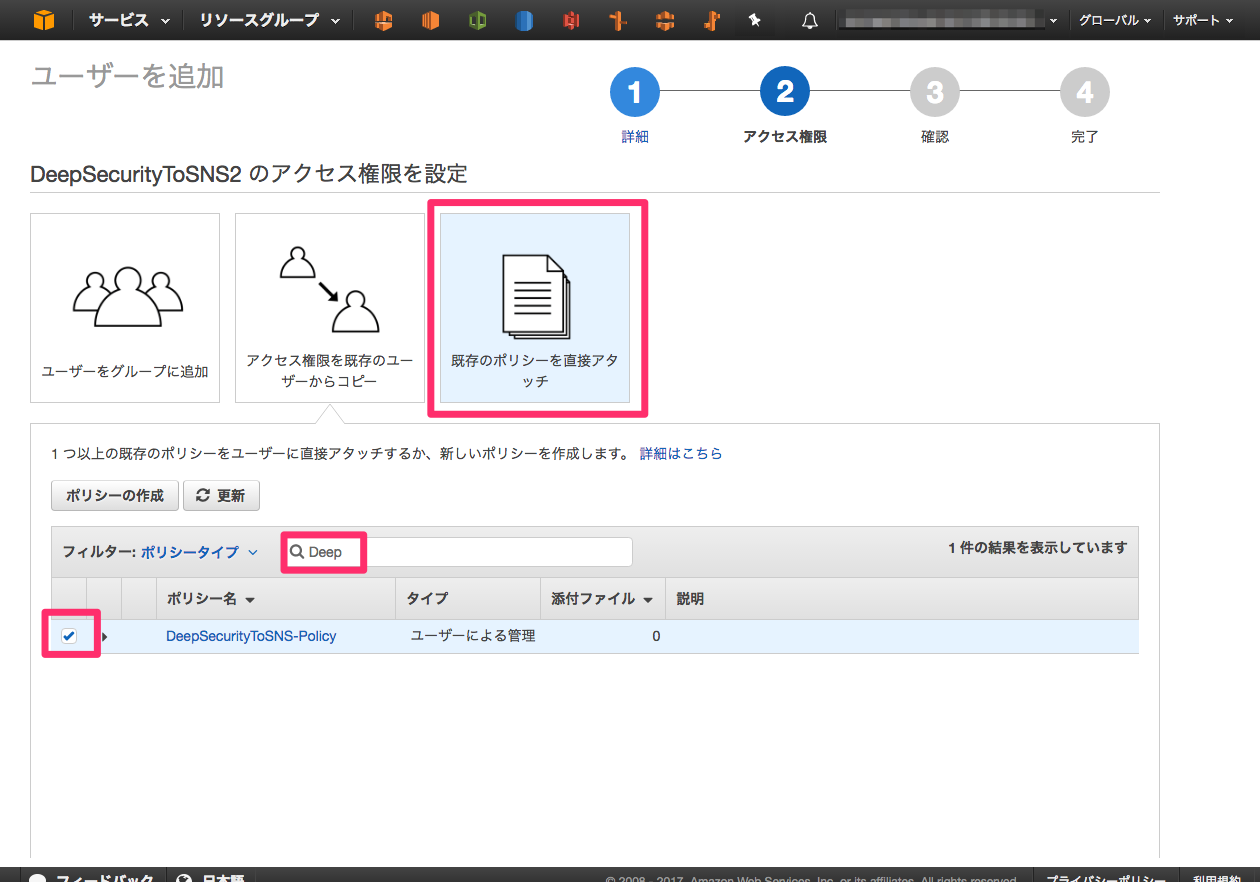Click the ポリシーの作成 button
Viewport: 1260px width, 882px height.
(x=114, y=495)
